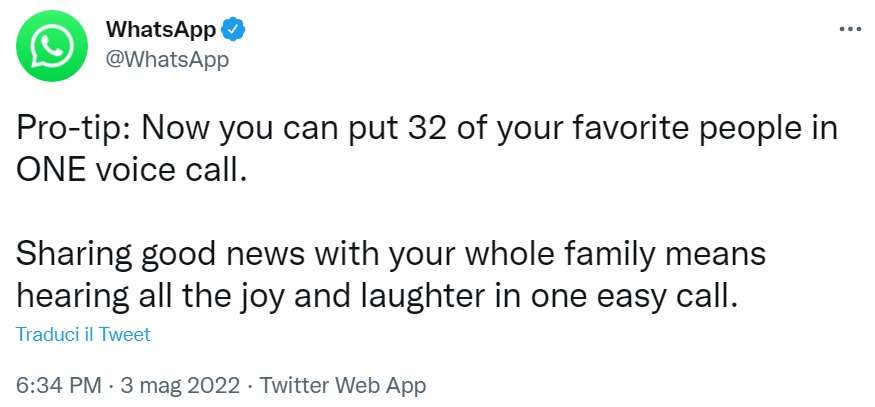Click the blue verified badge
This screenshot has width=875, height=407.
[232, 29]
